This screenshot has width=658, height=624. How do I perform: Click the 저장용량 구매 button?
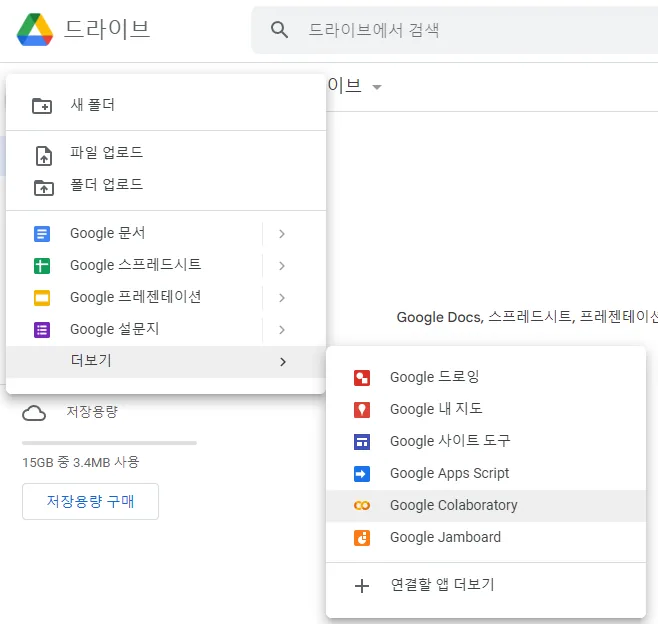[x=90, y=501]
